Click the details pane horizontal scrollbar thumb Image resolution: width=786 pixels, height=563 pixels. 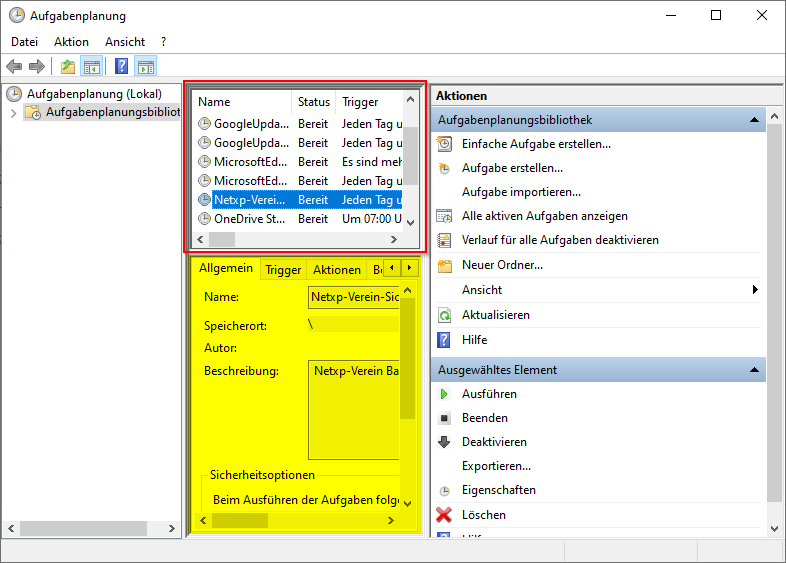pyautogui.click(x=240, y=520)
